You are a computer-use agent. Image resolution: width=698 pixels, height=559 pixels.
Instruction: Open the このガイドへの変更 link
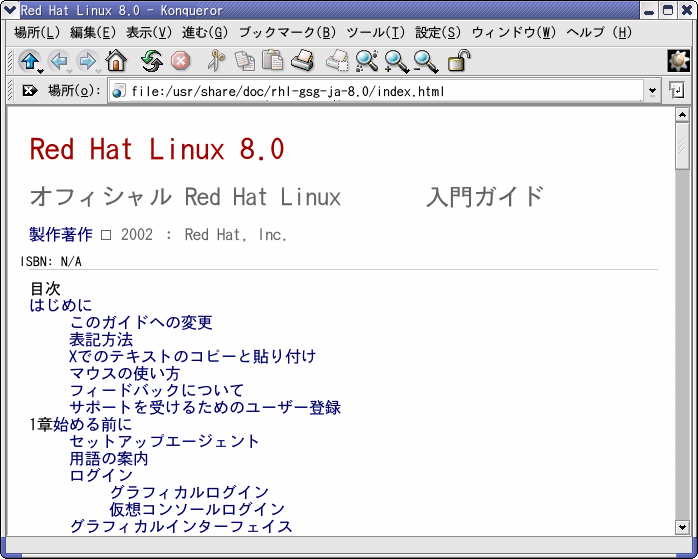(x=141, y=322)
